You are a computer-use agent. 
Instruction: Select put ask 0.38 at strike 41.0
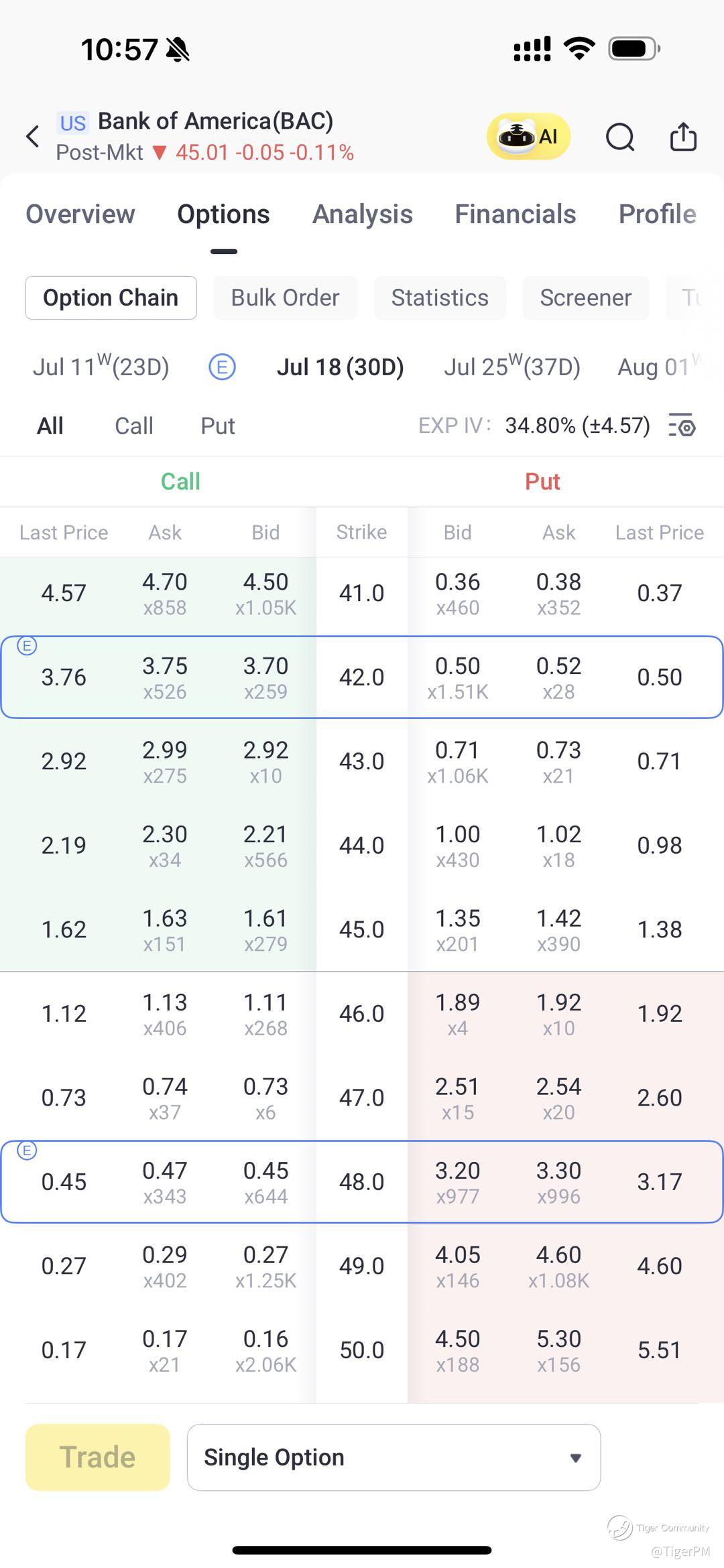coord(558,593)
